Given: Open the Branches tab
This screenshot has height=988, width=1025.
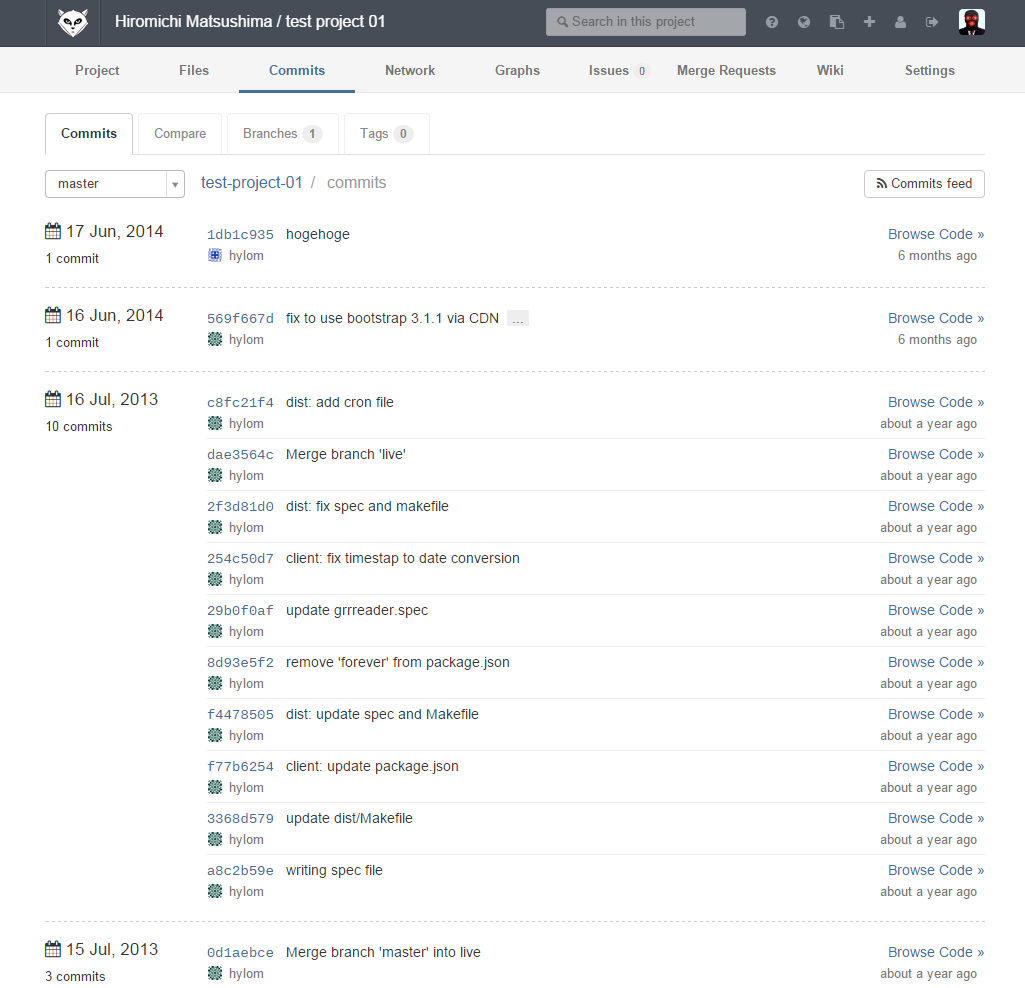Looking at the screenshot, I should [282, 134].
